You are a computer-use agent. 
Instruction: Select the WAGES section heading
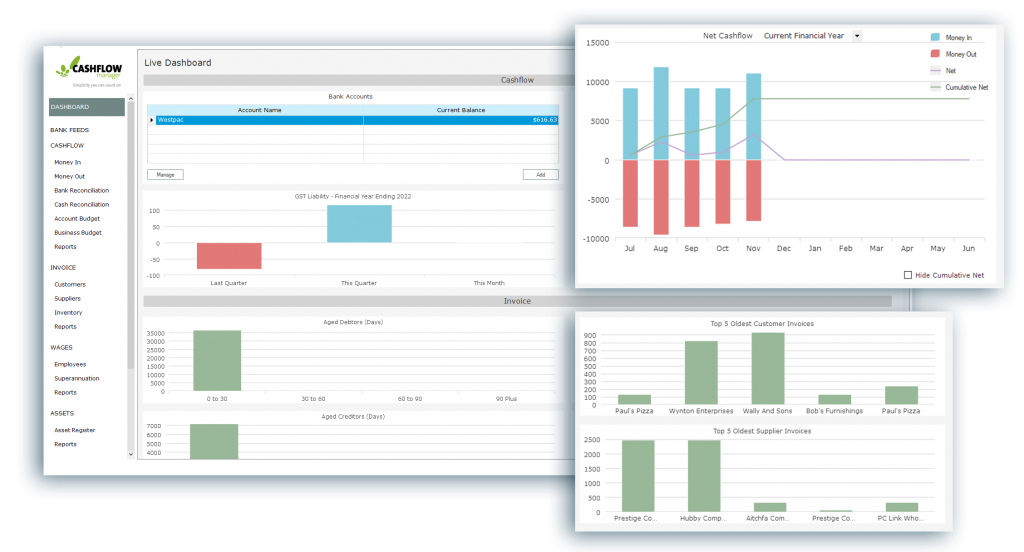(61, 348)
